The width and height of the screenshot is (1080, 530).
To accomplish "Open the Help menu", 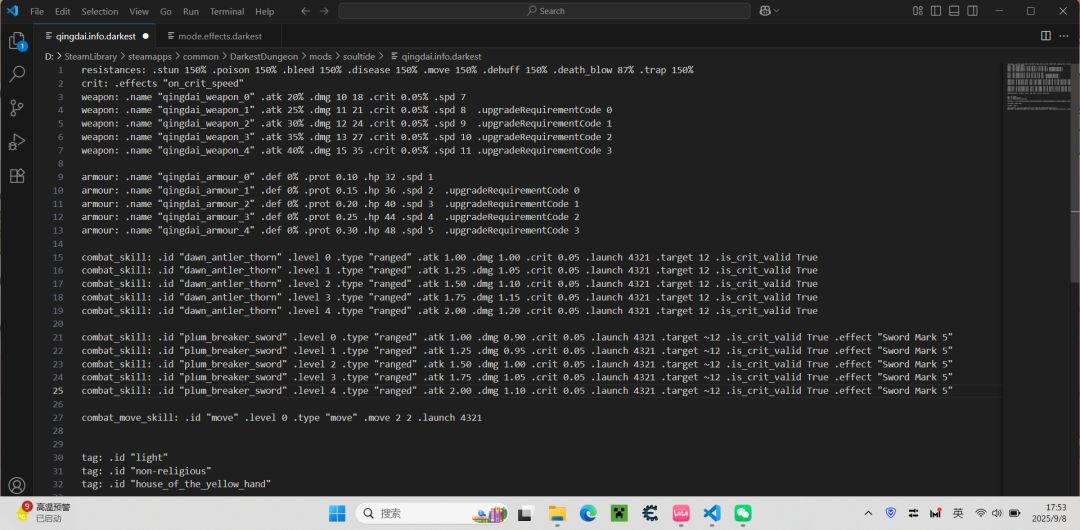I will tap(264, 12).
